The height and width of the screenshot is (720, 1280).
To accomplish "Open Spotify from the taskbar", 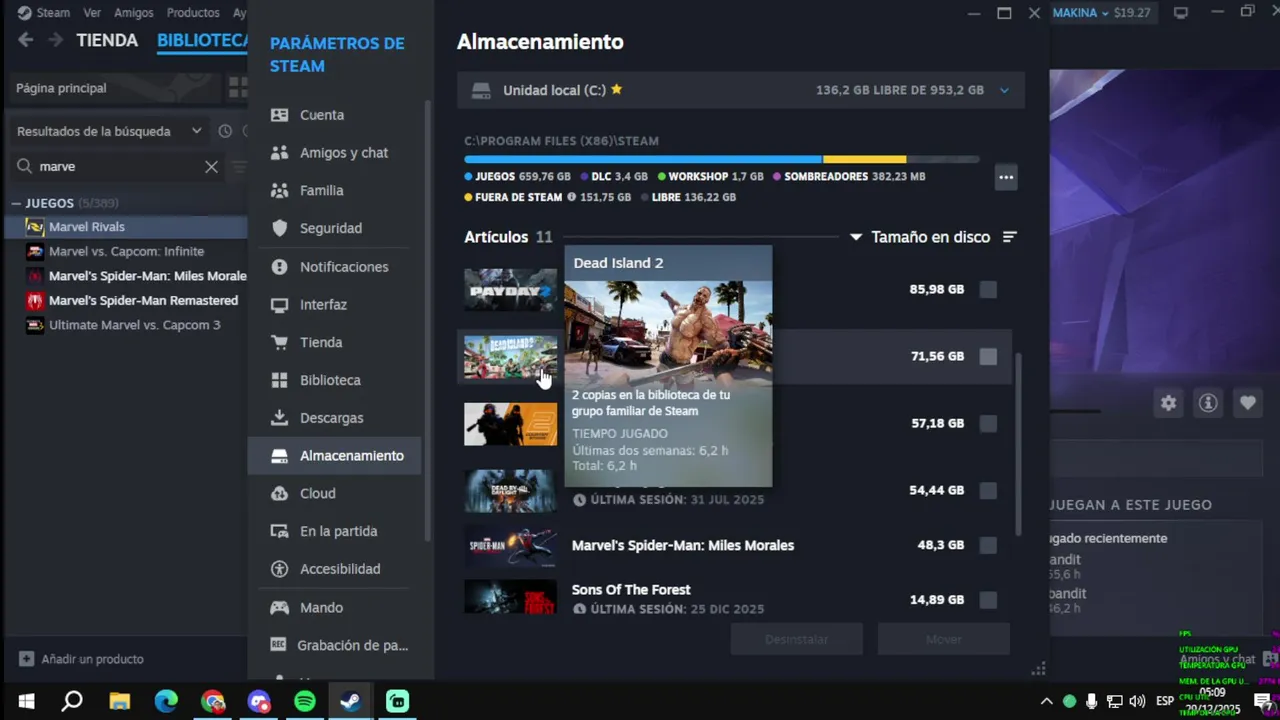I will [x=305, y=701].
